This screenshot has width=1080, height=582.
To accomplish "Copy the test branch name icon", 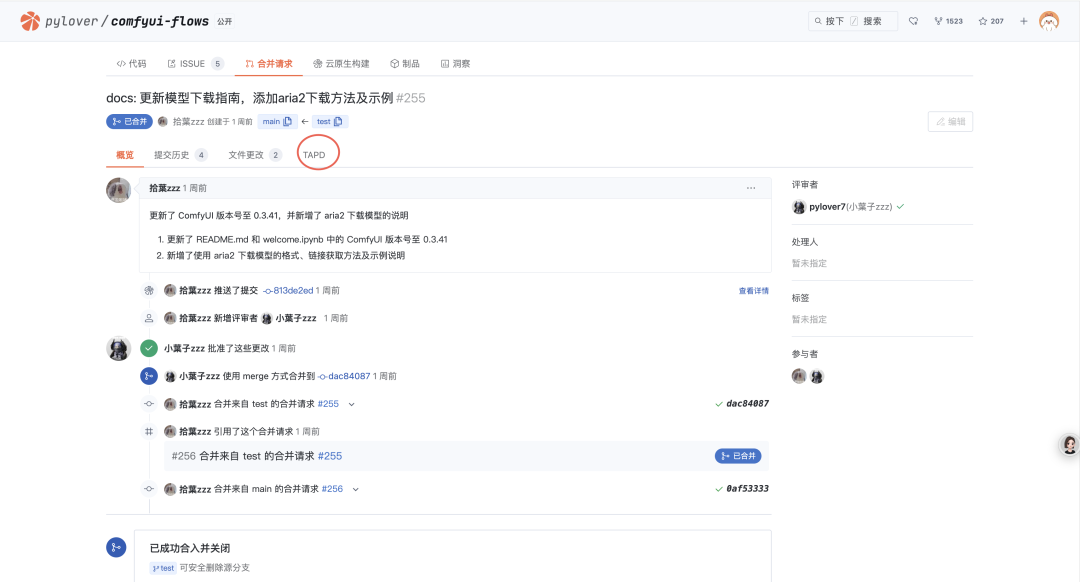I will (338, 121).
